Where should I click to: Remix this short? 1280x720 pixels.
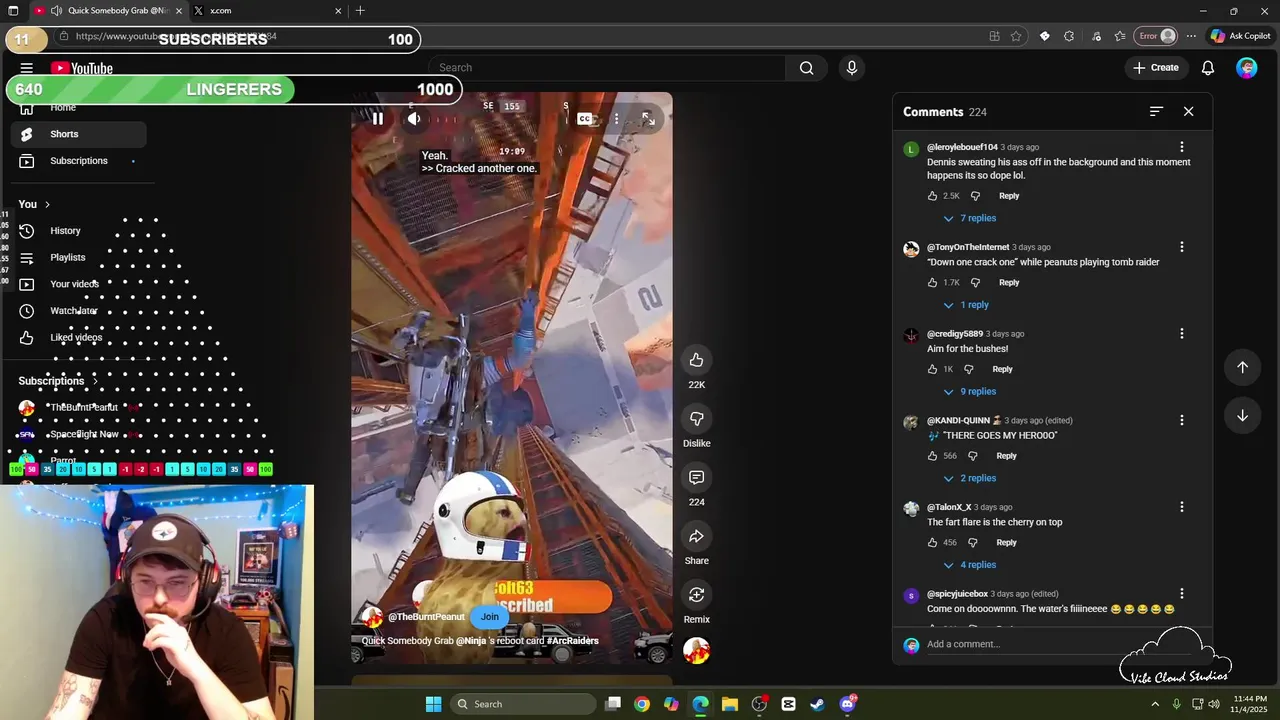[x=697, y=595]
